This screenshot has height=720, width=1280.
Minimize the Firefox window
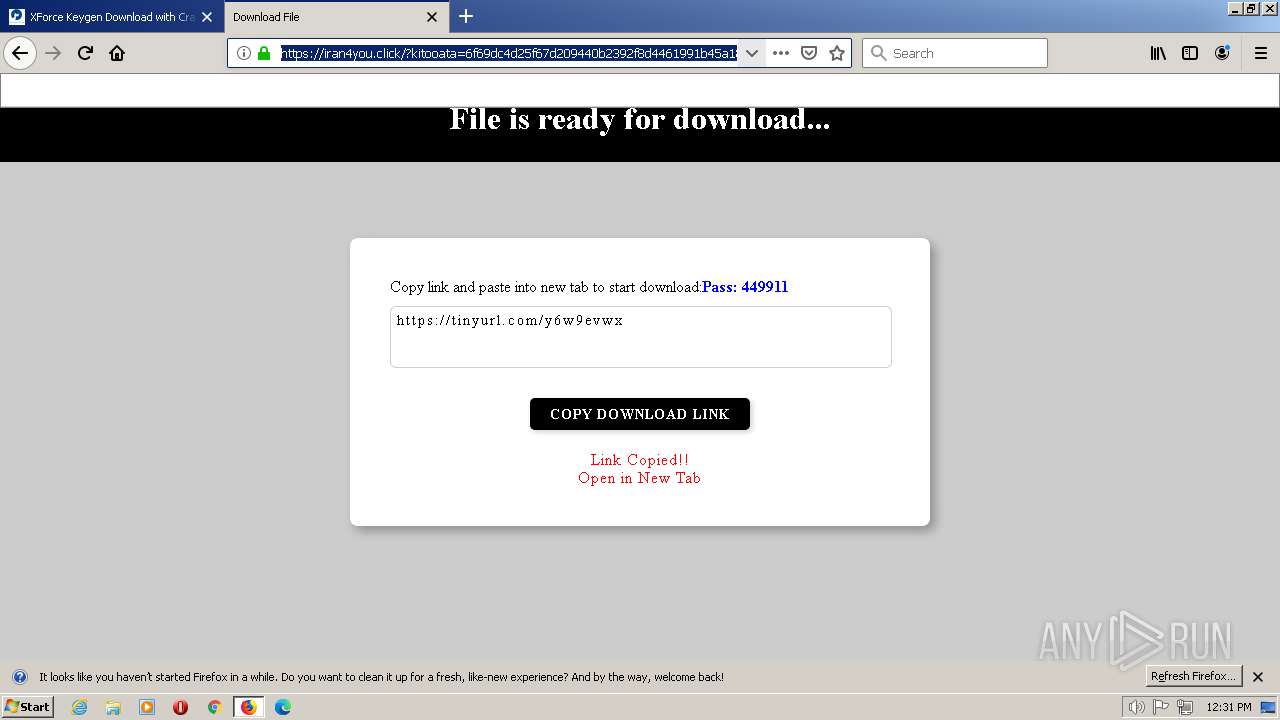coord(1235,8)
